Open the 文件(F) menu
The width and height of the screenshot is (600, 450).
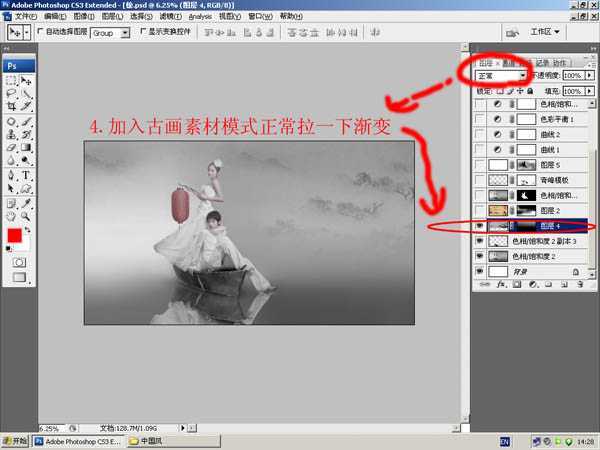26,16
